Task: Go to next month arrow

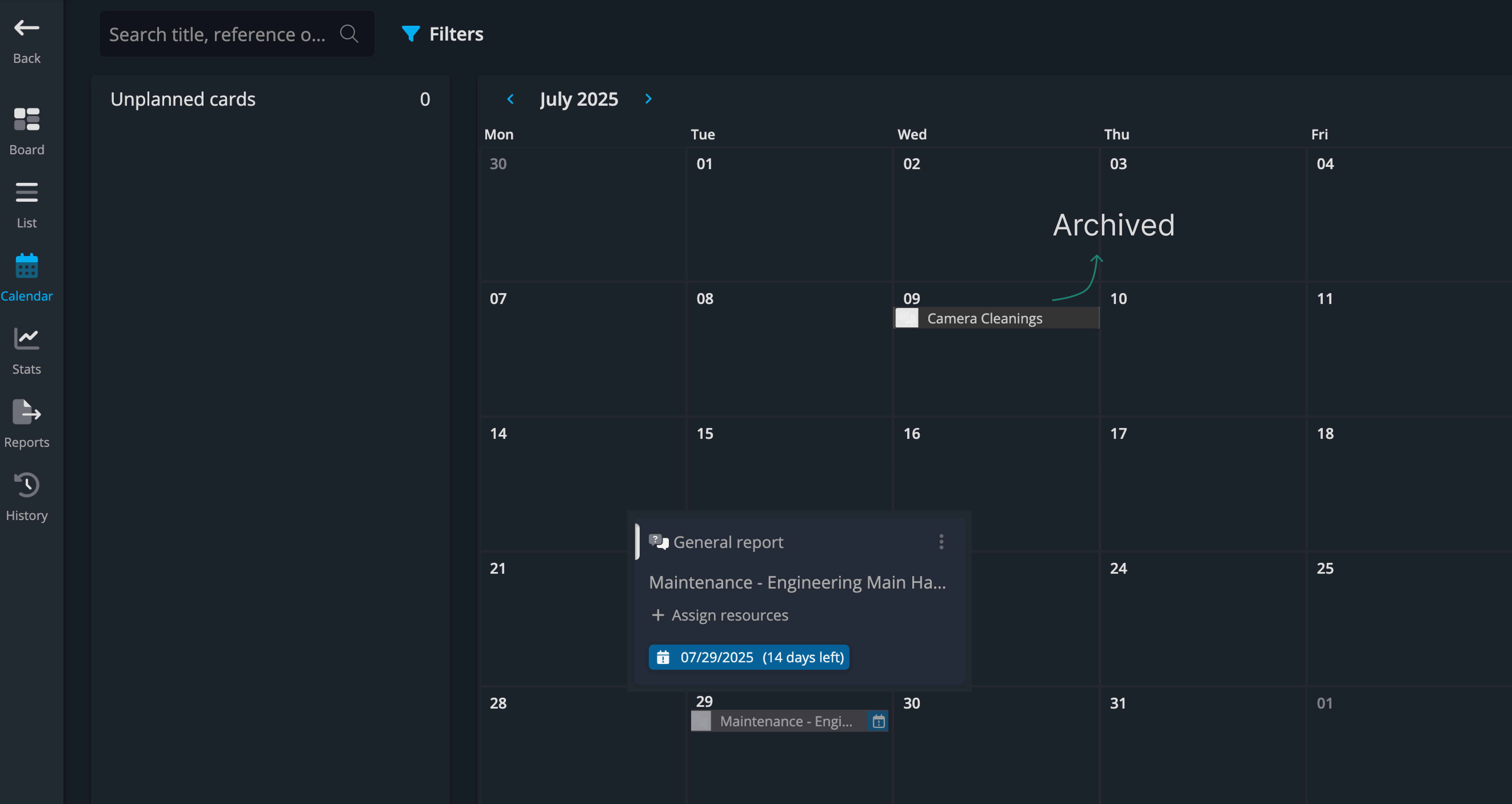Action: pos(648,99)
